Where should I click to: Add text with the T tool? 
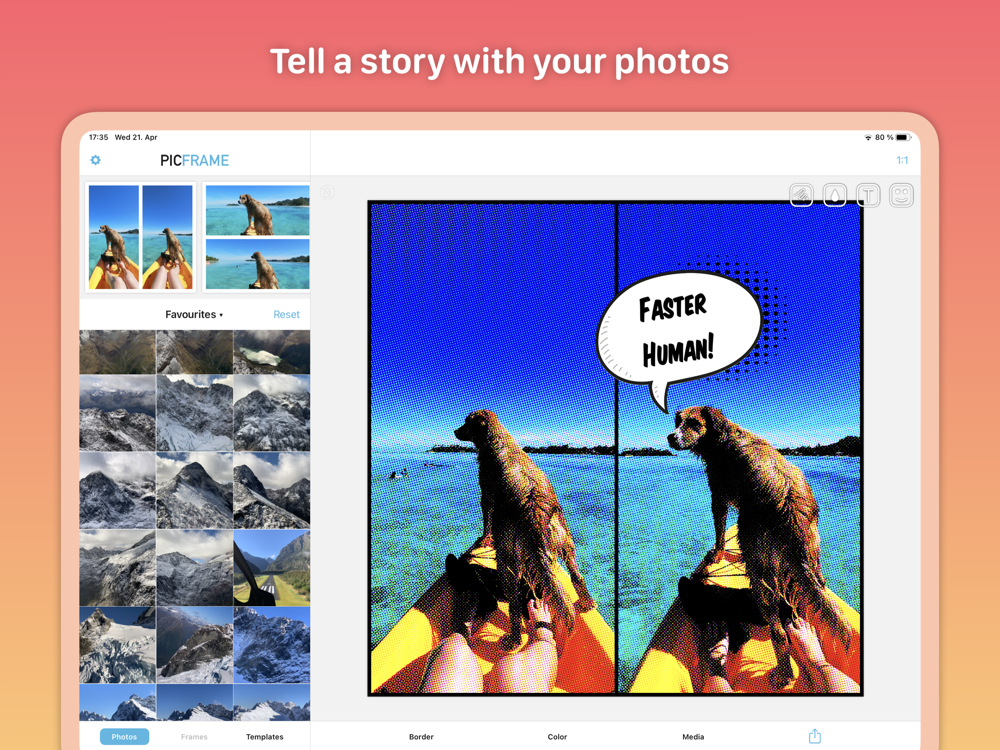coord(868,195)
